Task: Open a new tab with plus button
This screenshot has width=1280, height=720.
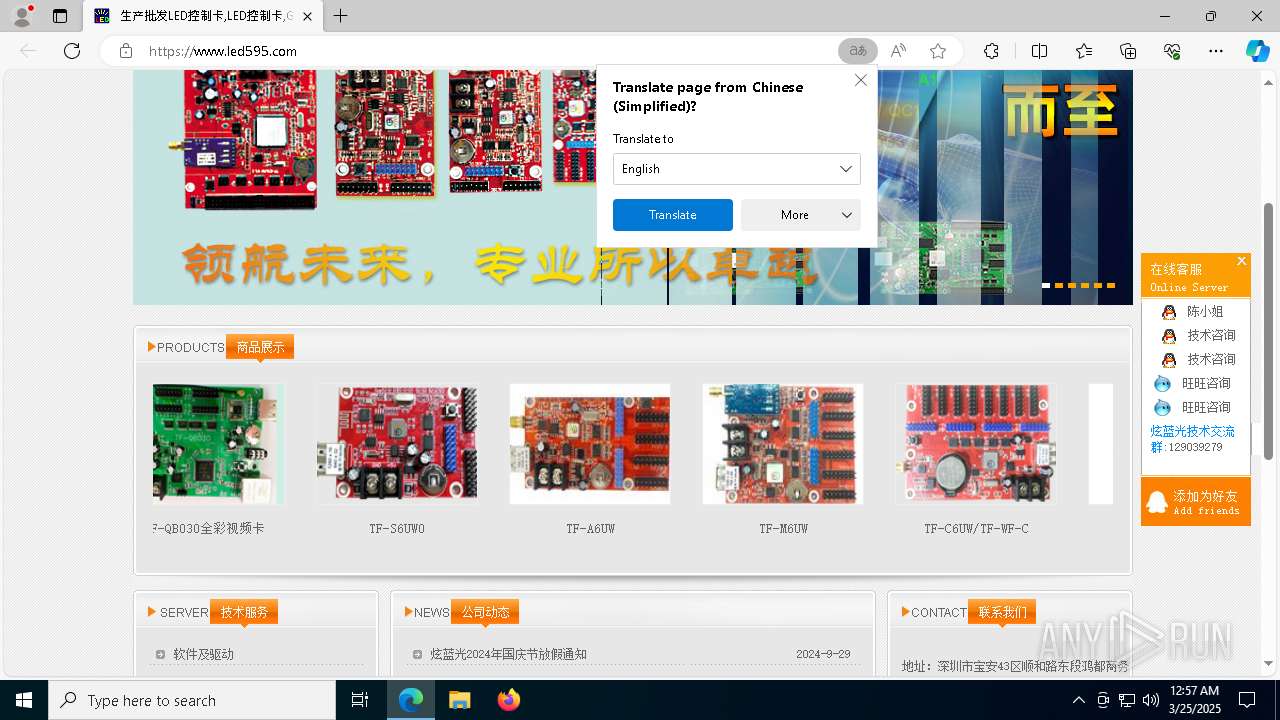Action: 340,16
